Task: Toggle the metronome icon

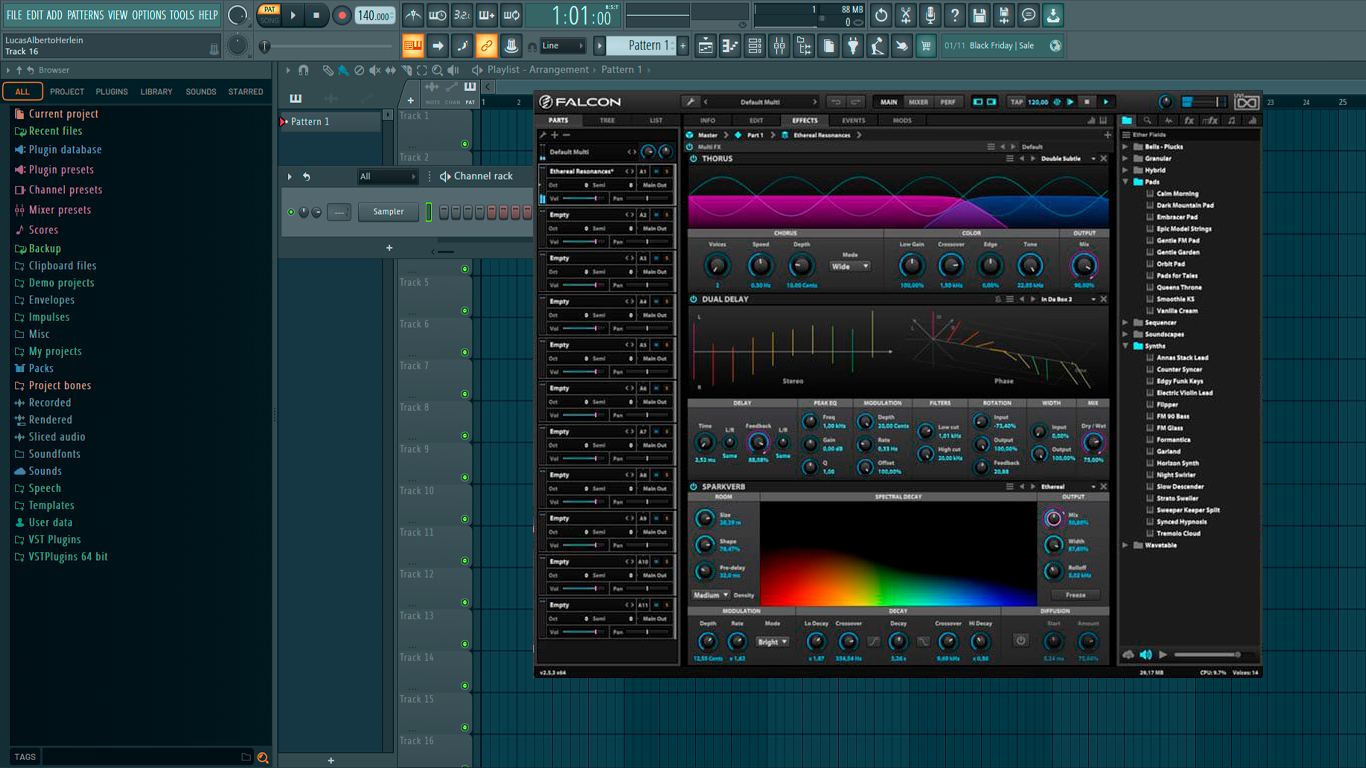Action: click(413, 15)
